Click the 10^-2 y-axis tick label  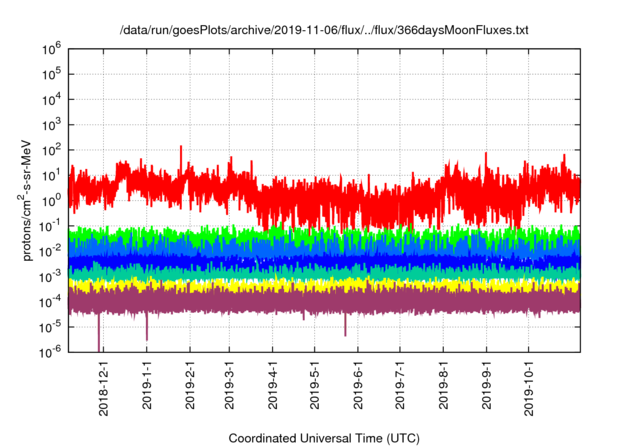click(50, 252)
